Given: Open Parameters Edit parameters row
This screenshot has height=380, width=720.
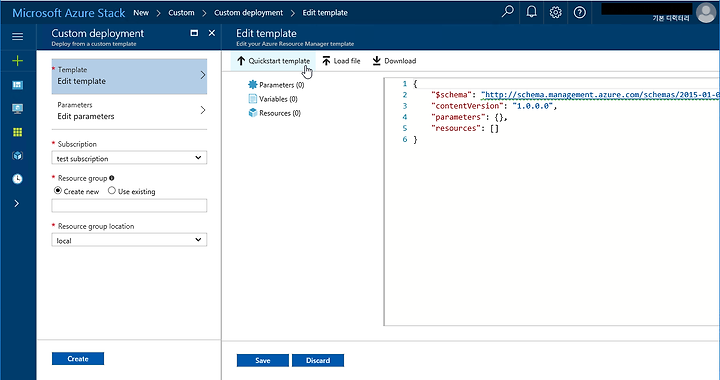Looking at the screenshot, I should 129,111.
